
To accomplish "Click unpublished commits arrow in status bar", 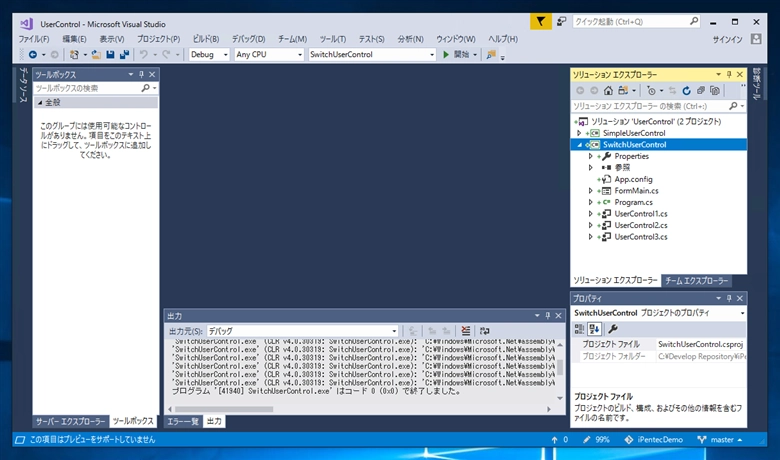I will pos(559,440).
